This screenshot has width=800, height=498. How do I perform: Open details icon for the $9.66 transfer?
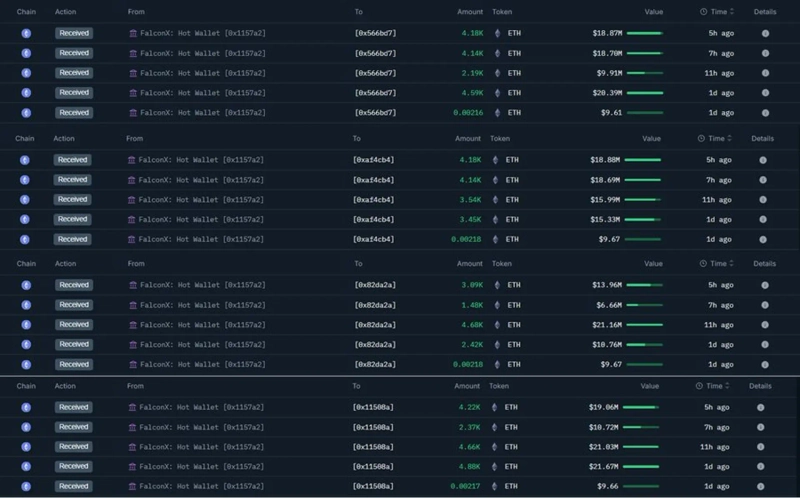(x=761, y=486)
